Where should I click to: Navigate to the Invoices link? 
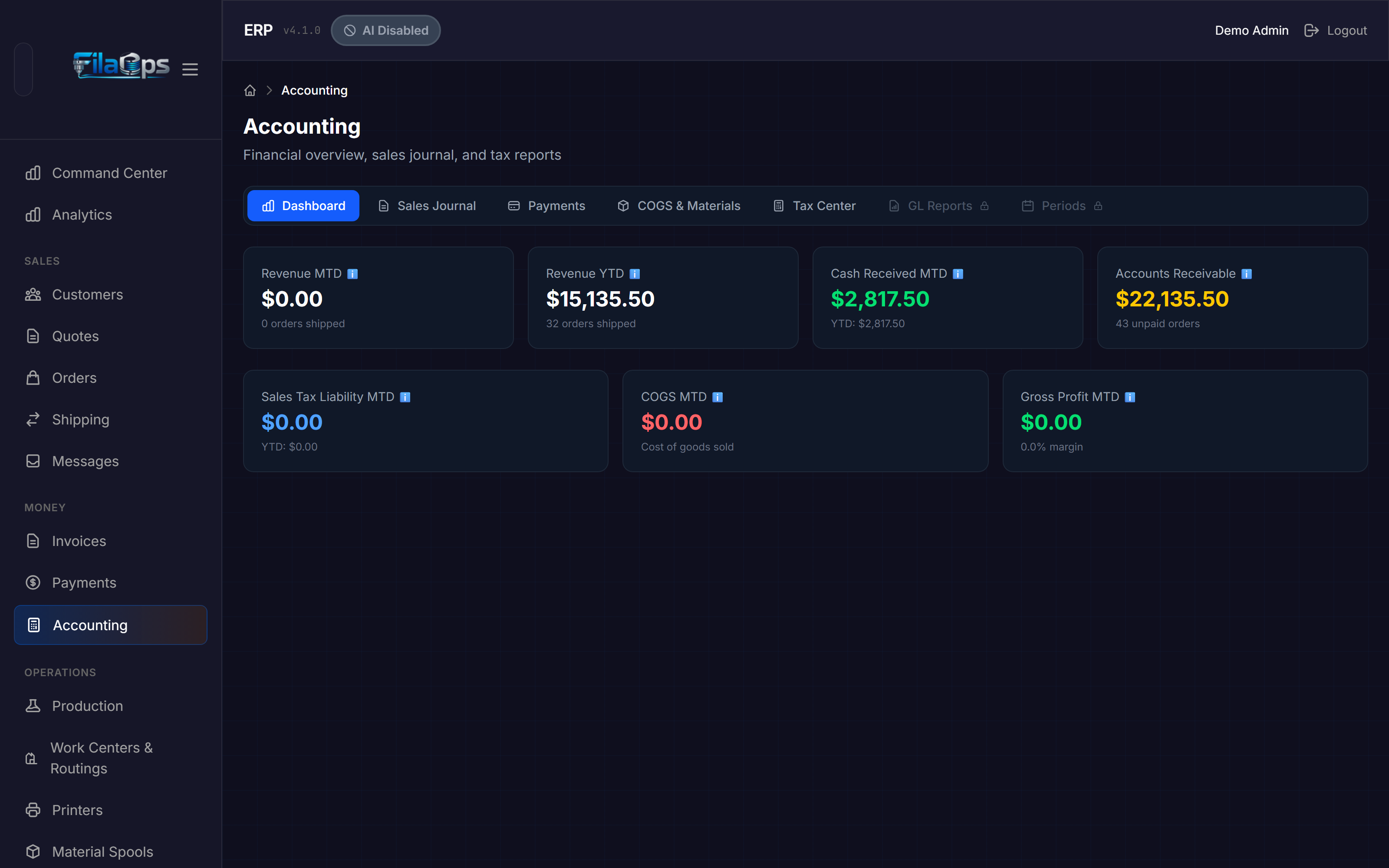pyautogui.click(x=111, y=541)
